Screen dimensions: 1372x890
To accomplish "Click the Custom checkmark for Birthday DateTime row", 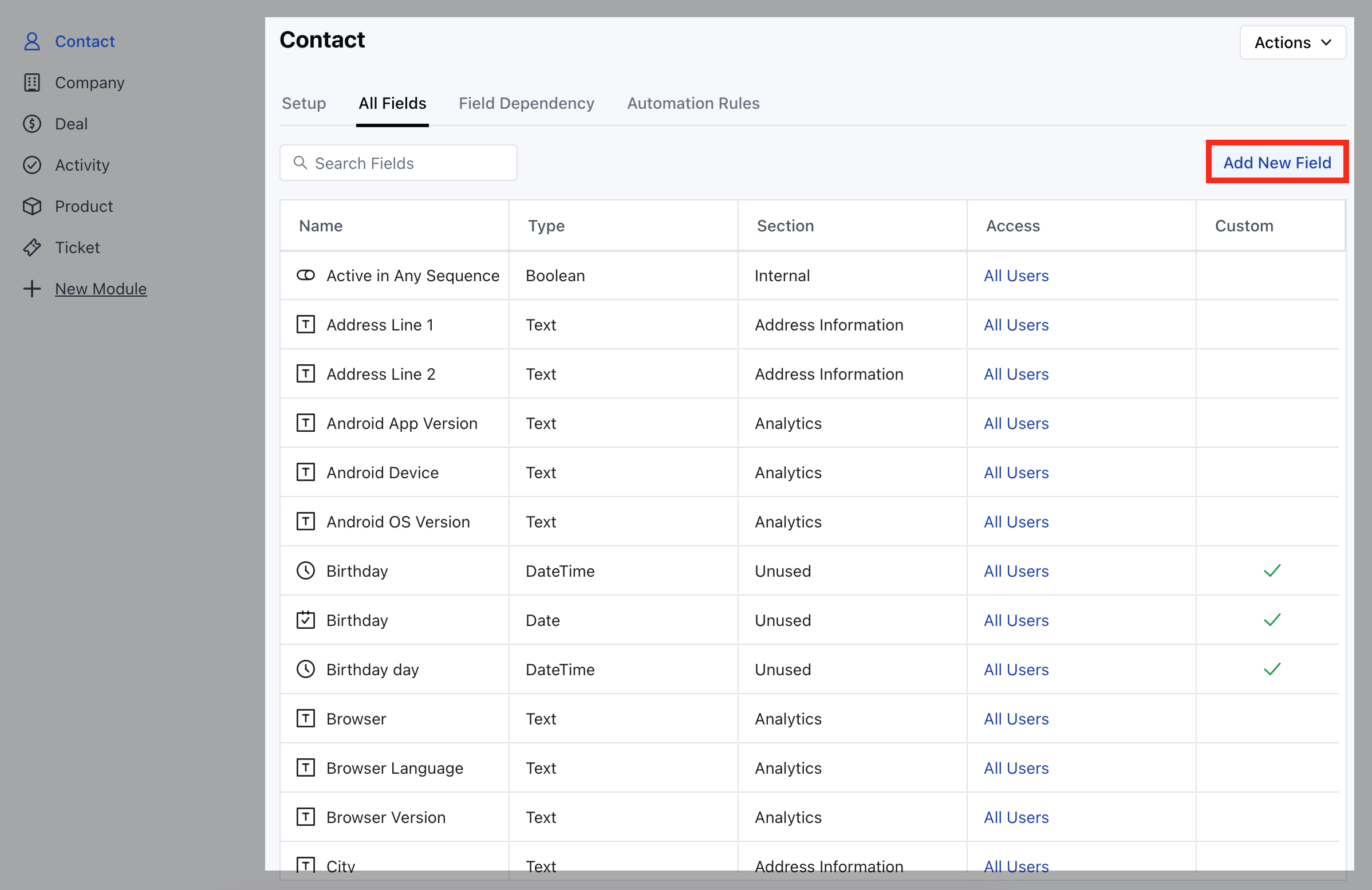I will pyautogui.click(x=1272, y=570).
